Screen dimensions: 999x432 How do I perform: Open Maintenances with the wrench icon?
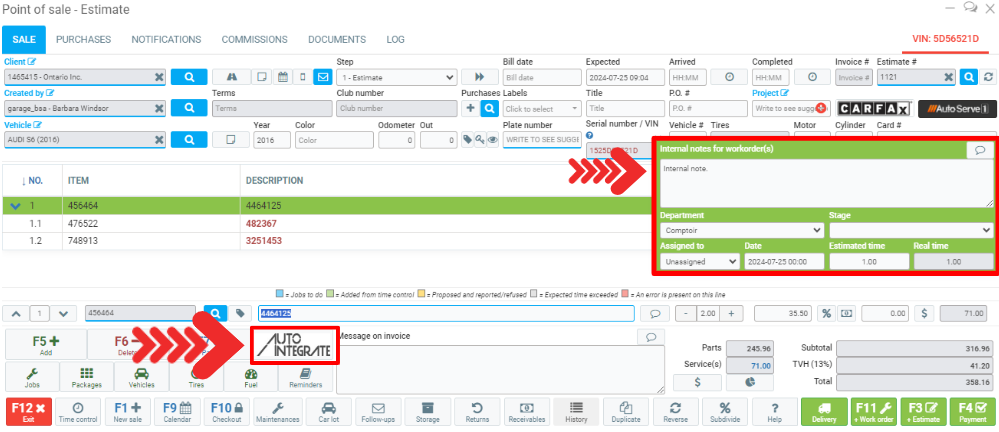pos(277,413)
